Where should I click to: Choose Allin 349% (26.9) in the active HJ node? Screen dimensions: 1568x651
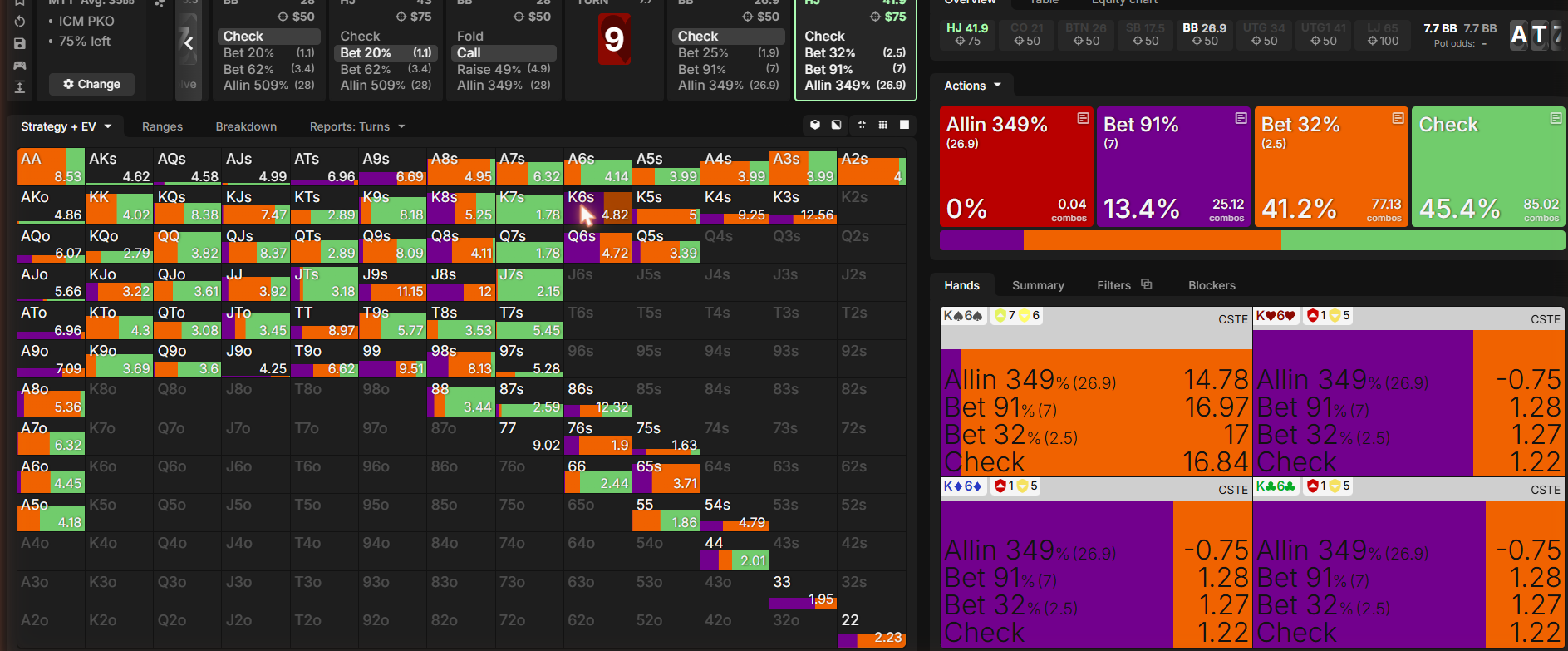[x=855, y=85]
